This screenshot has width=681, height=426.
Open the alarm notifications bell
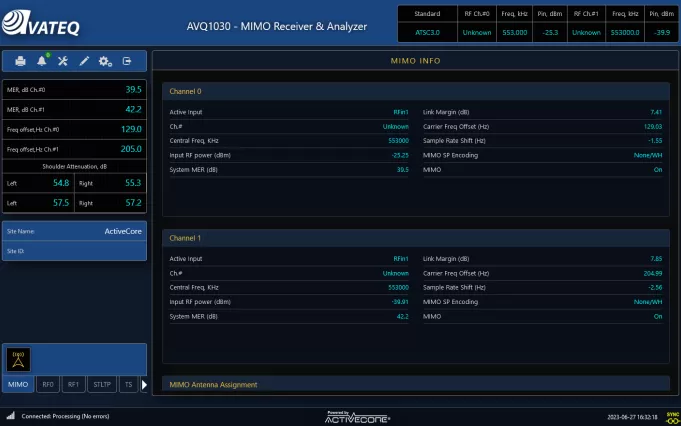point(42,61)
